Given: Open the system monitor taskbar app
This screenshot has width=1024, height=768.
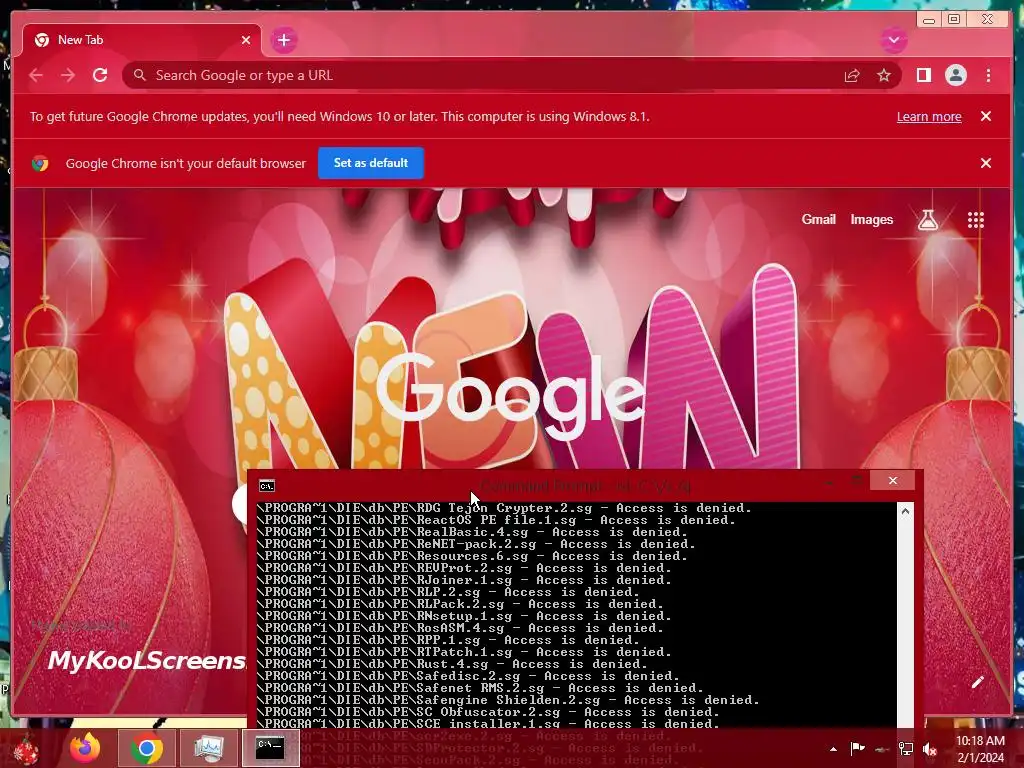Looking at the screenshot, I should coord(208,748).
